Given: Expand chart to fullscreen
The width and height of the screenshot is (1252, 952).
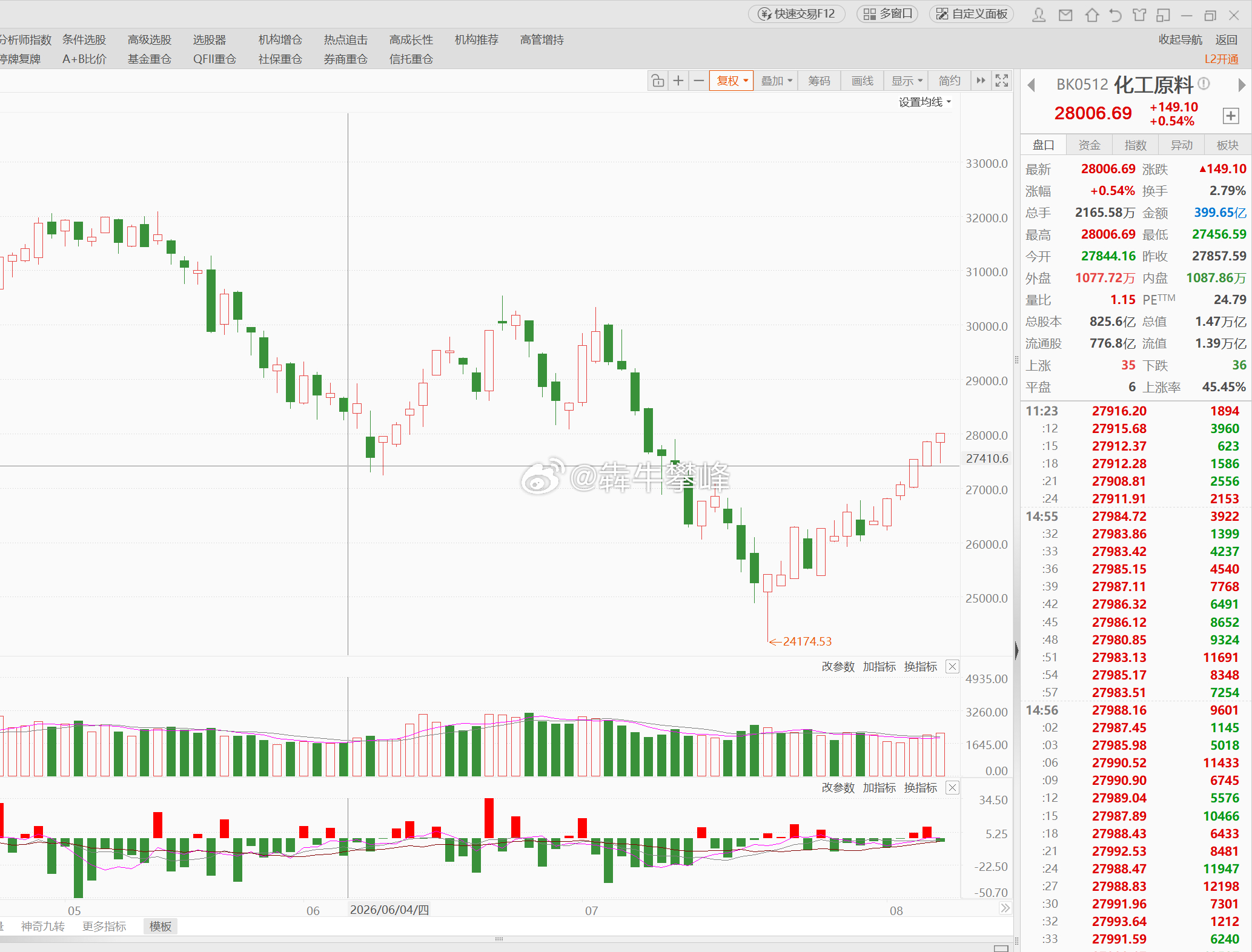Looking at the screenshot, I should click(x=1002, y=81).
